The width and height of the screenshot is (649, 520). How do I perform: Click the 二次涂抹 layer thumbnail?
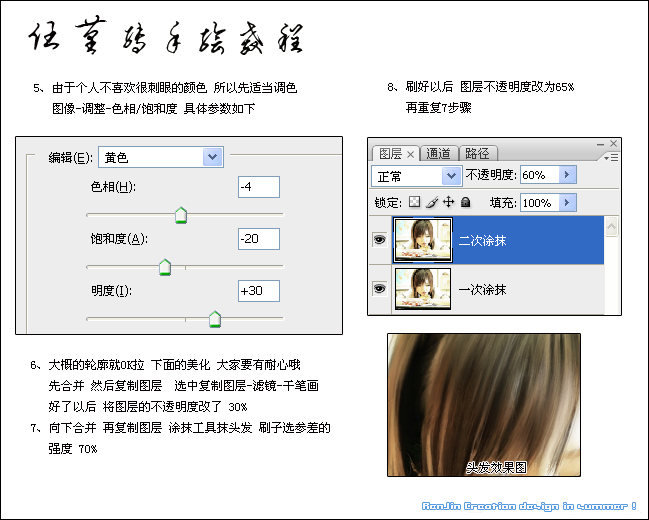tap(423, 241)
